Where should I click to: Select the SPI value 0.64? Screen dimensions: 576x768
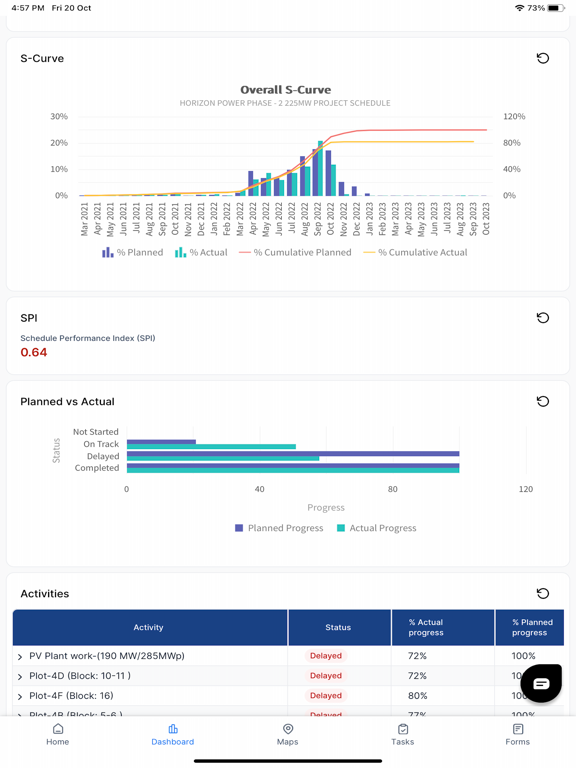[x=34, y=353]
